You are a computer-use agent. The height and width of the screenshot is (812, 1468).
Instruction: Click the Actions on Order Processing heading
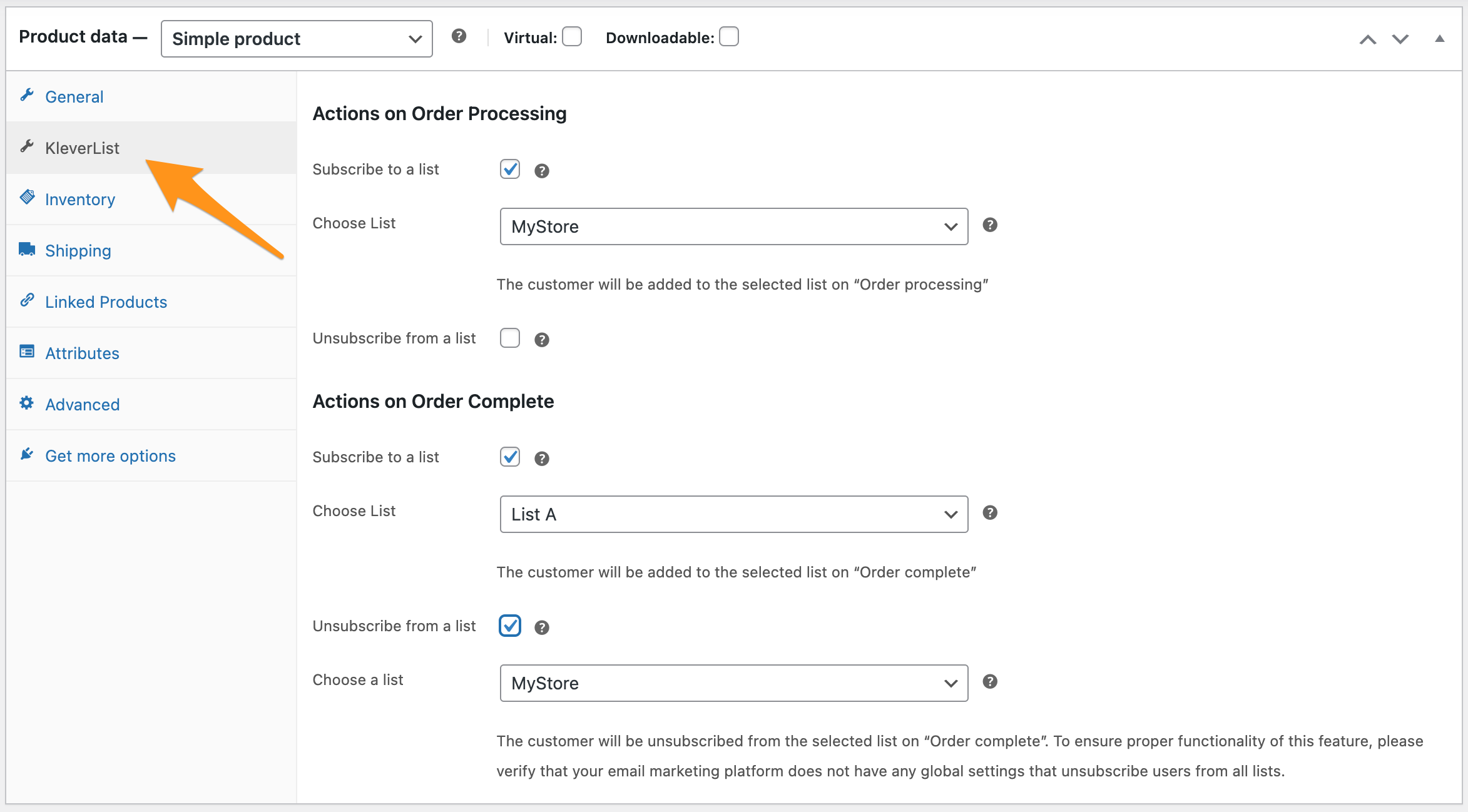(x=439, y=113)
